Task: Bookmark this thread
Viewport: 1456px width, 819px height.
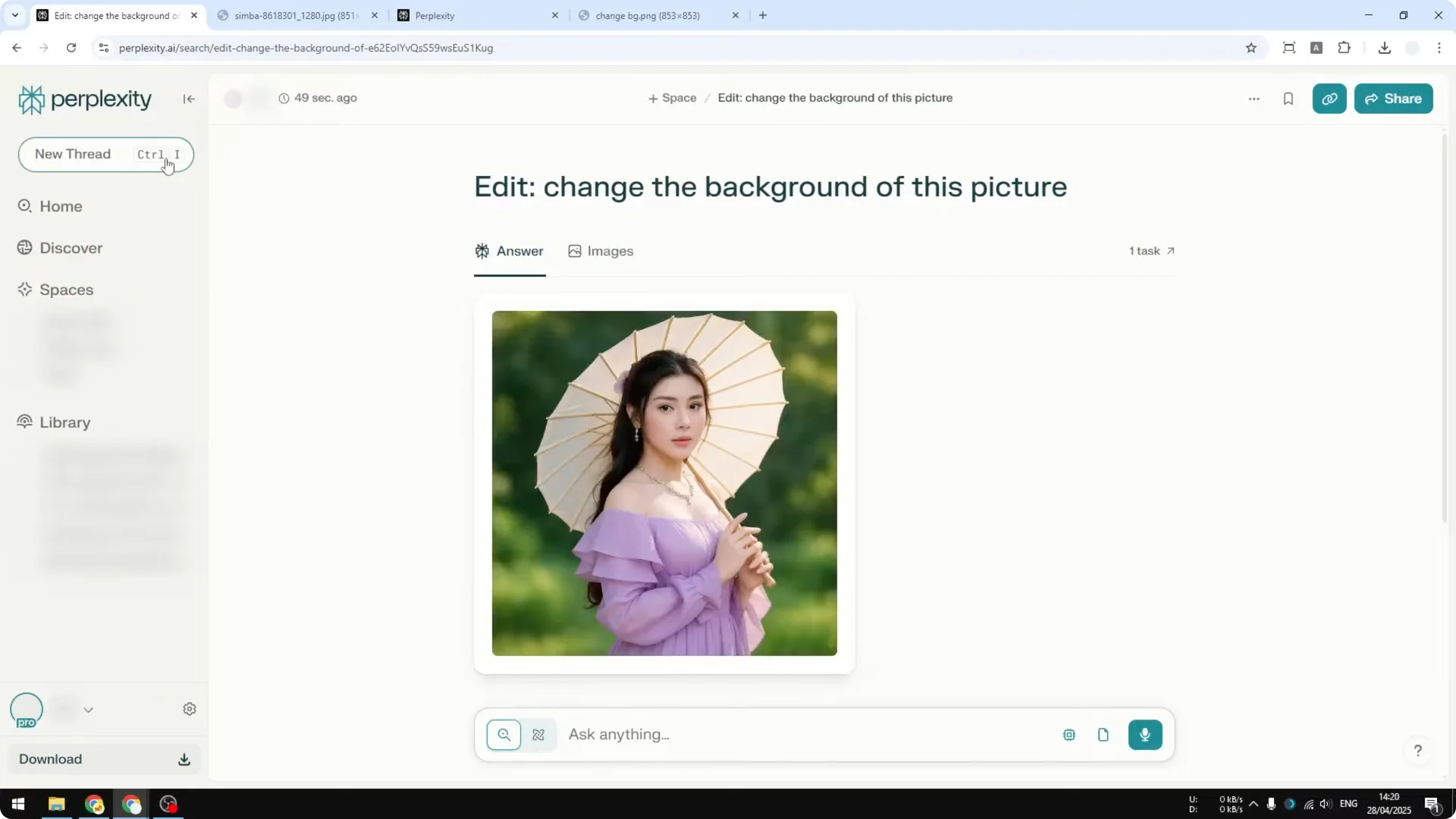Action: tap(1288, 99)
